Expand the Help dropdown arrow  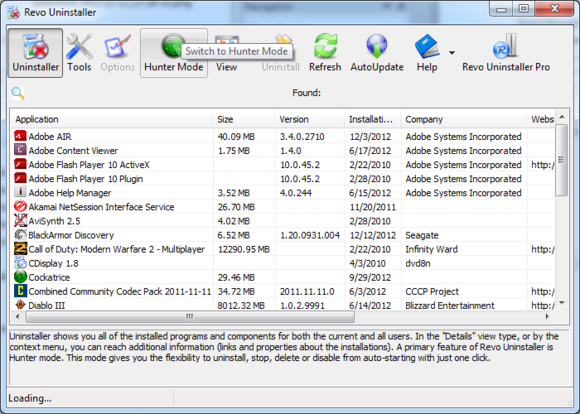[x=452, y=53]
